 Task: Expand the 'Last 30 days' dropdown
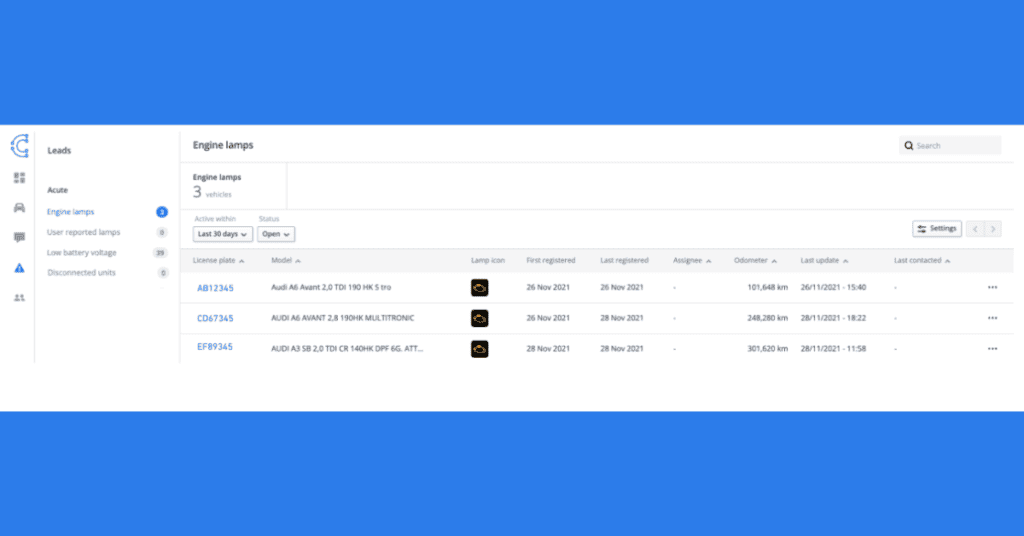pyautogui.click(x=221, y=234)
